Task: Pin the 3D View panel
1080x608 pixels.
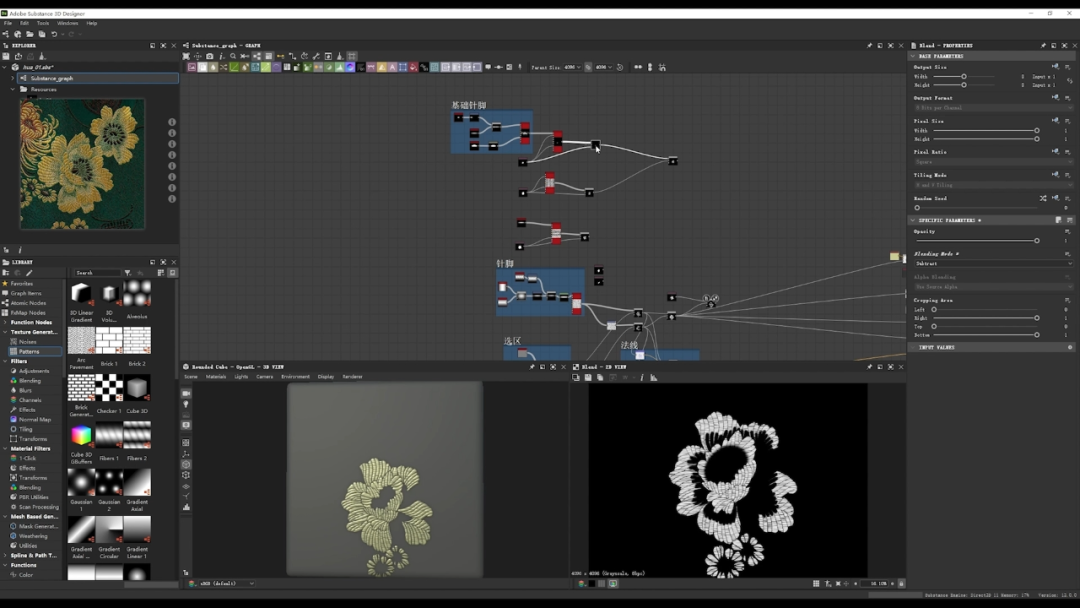Action: (532, 367)
